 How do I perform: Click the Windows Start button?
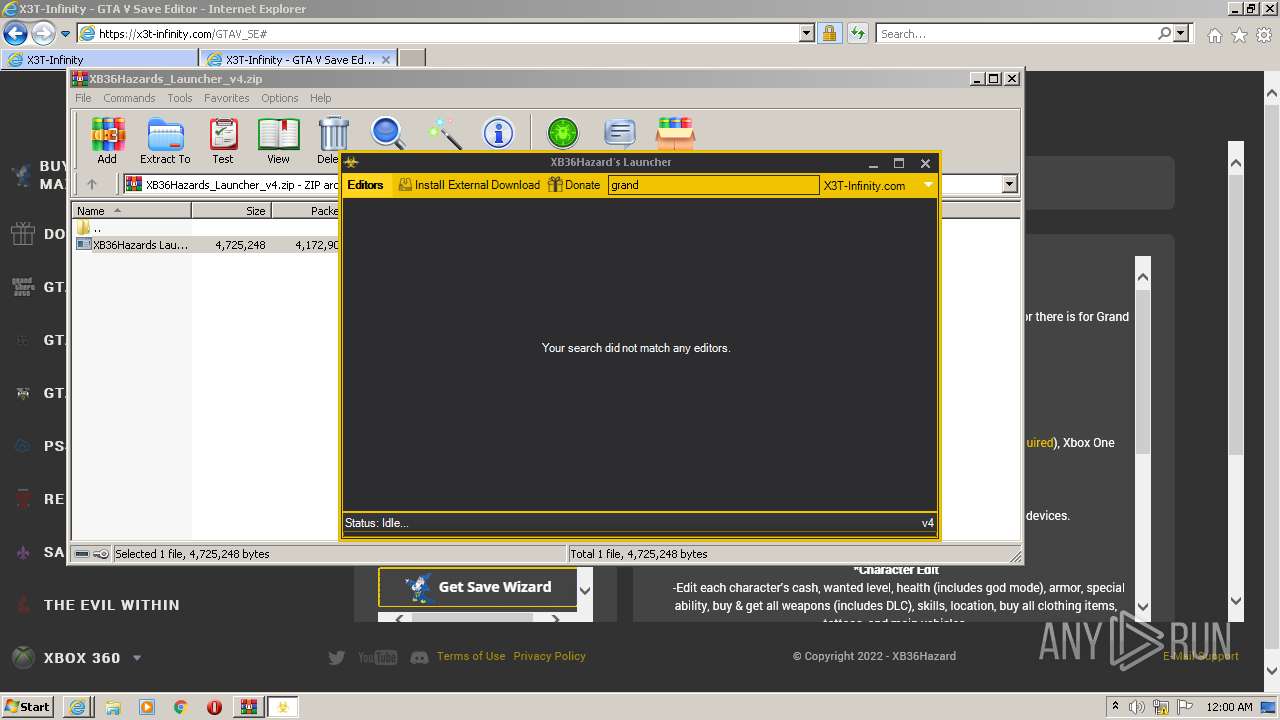[27, 706]
